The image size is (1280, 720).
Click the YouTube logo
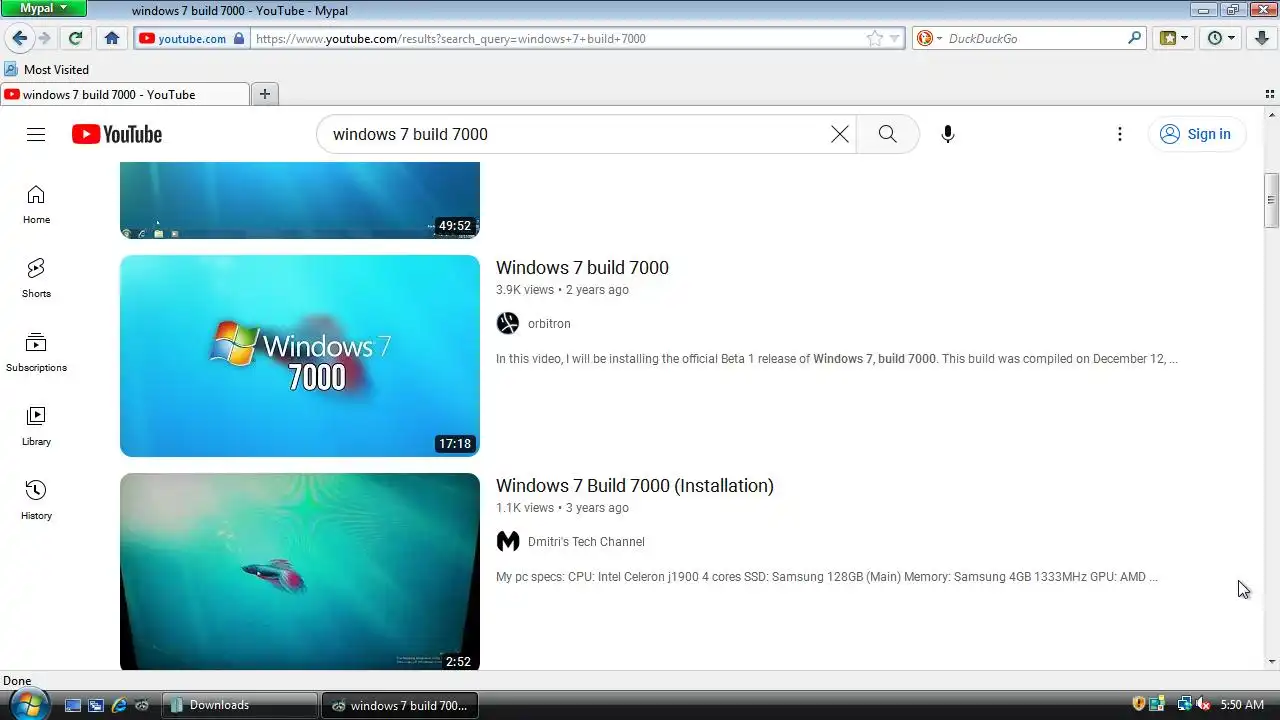tap(117, 134)
